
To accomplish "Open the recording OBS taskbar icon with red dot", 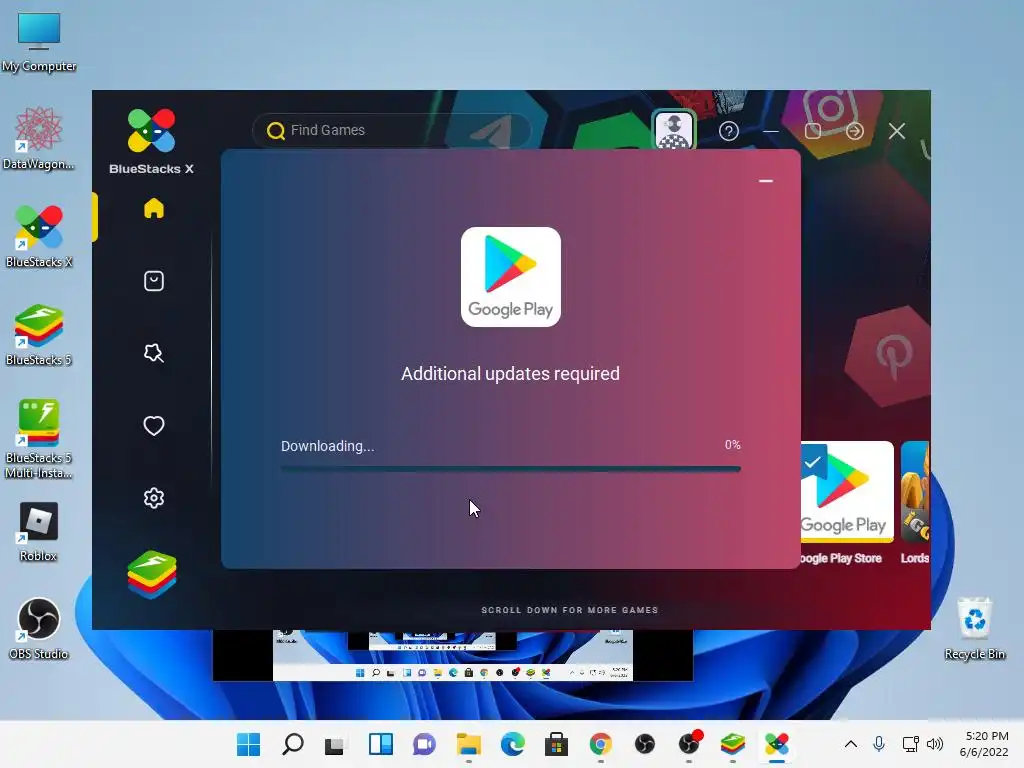I will point(690,744).
